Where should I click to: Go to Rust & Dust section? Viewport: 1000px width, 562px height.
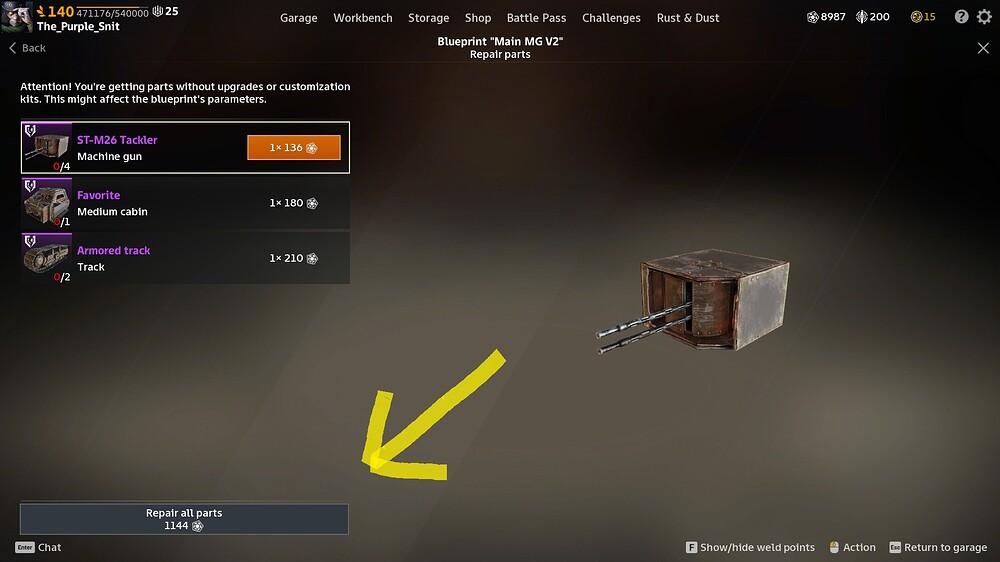tap(688, 18)
